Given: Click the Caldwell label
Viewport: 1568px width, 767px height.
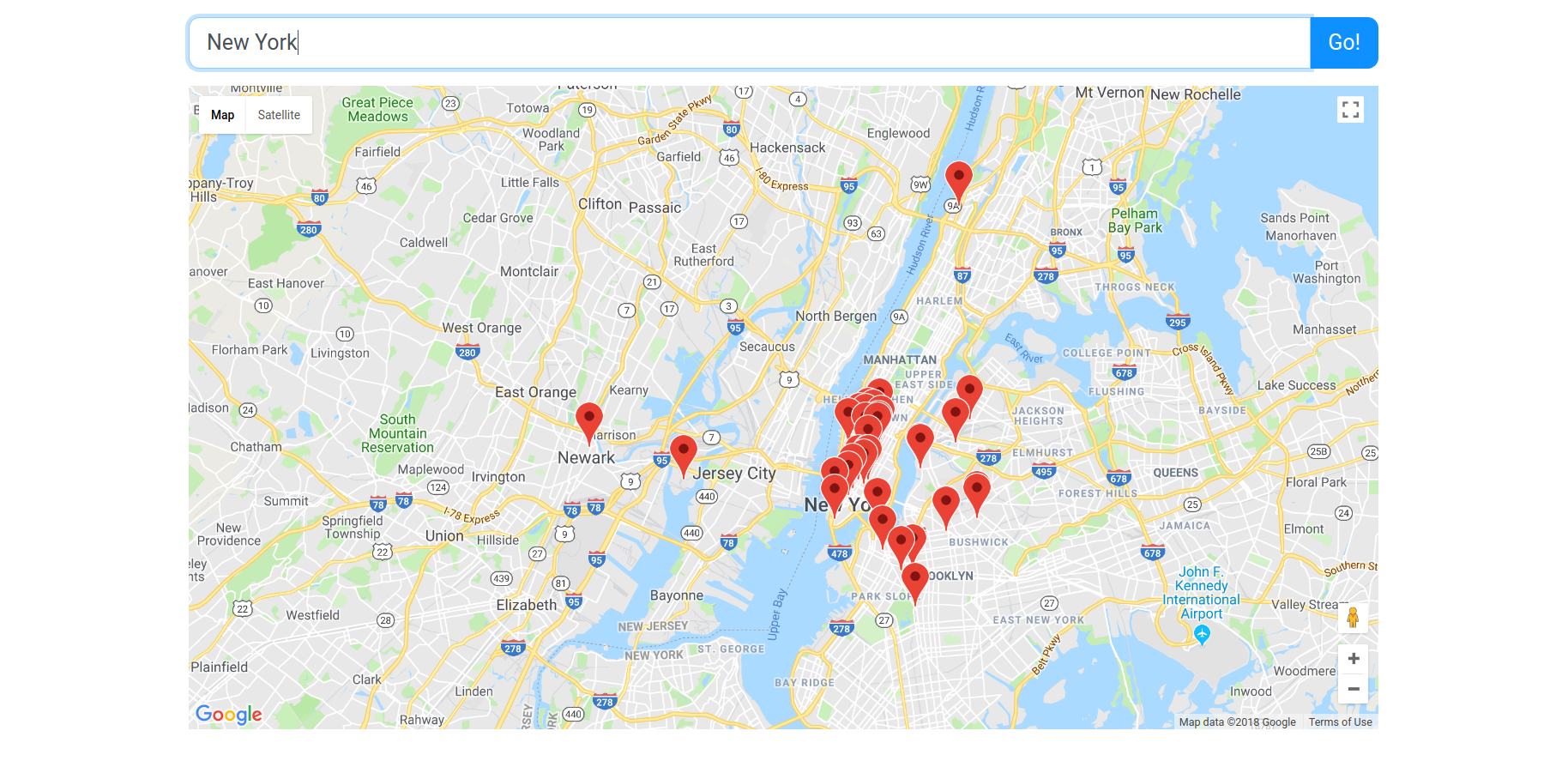Looking at the screenshot, I should click(424, 243).
